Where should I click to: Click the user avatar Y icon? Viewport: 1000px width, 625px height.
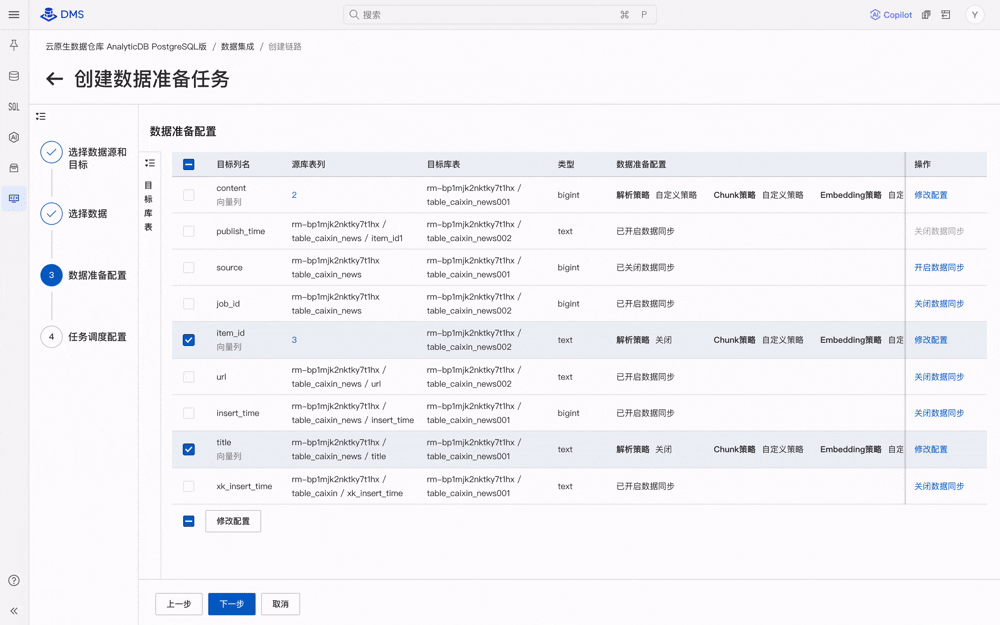coord(974,15)
